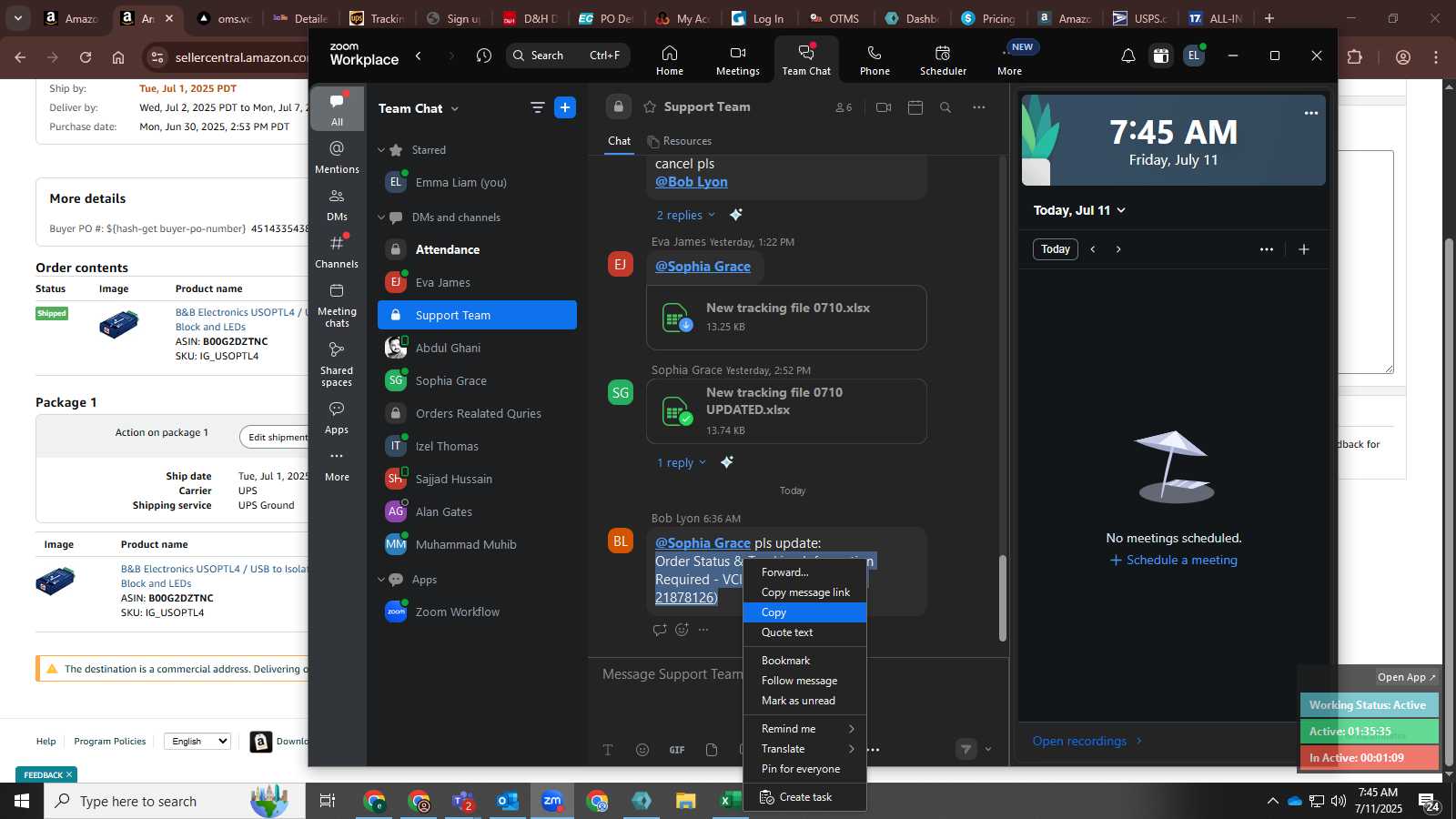Star the Support Team channel
1456x819 pixels.
point(650,107)
